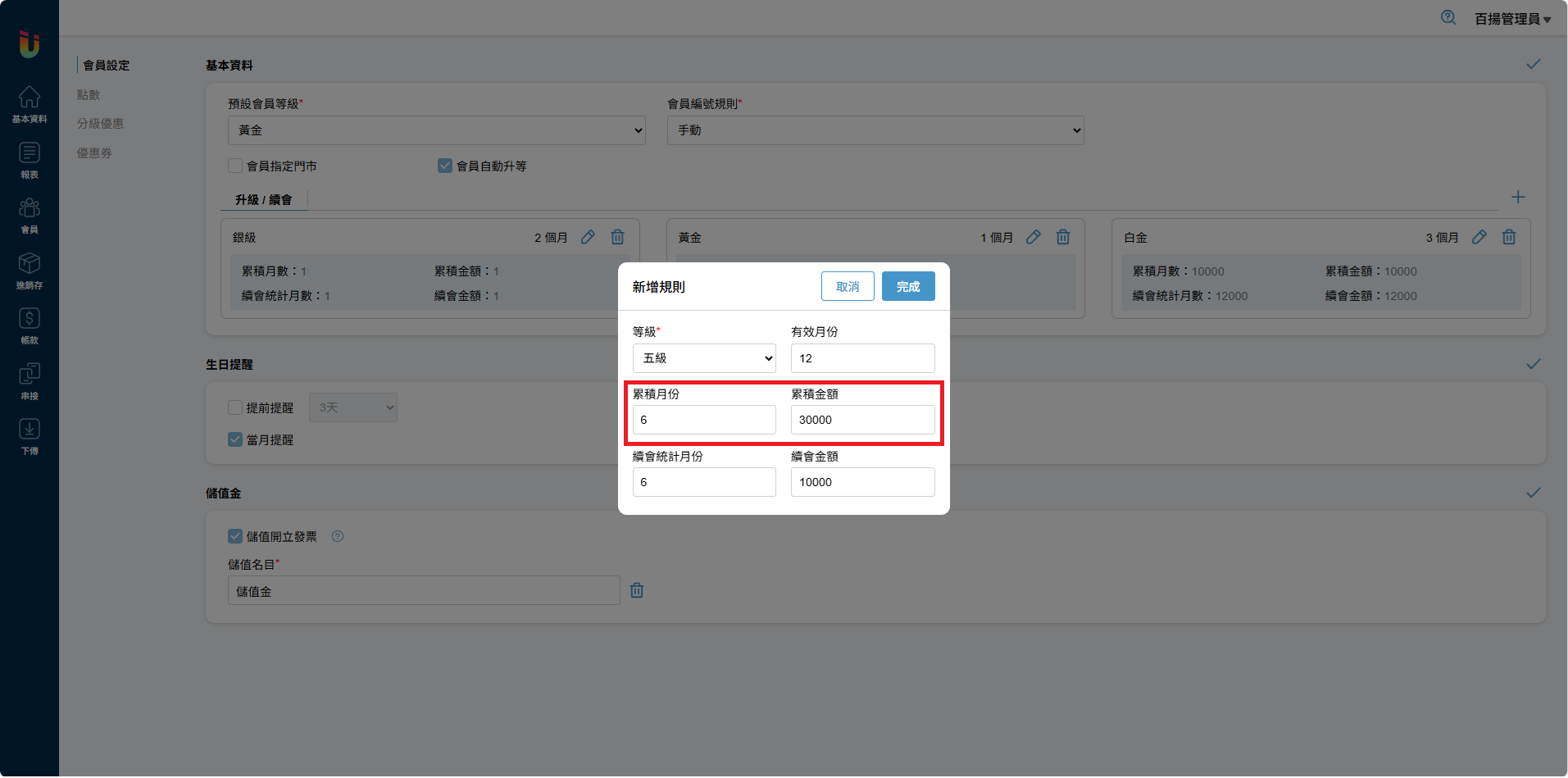Expand the 會員編號規則 dropdown
Image resolution: width=1568 pixels, height=778 pixels.
875,130
